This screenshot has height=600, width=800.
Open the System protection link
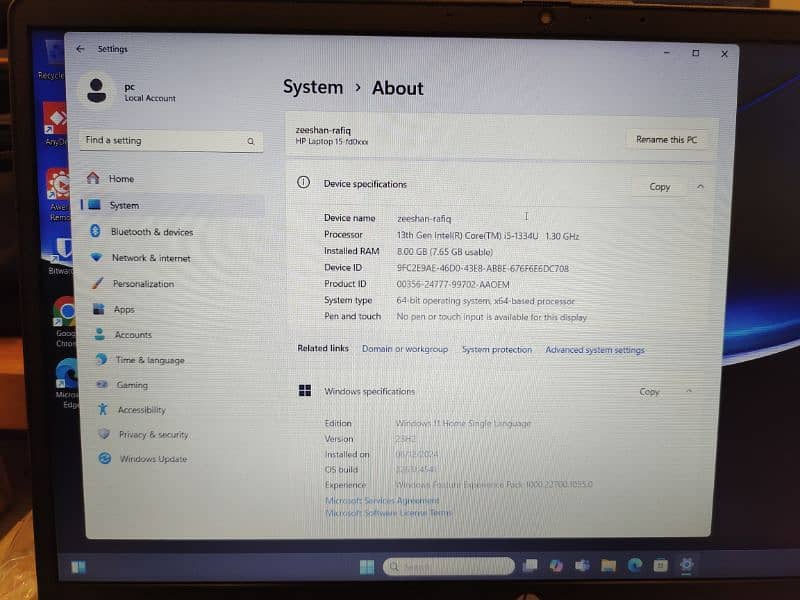click(x=497, y=350)
